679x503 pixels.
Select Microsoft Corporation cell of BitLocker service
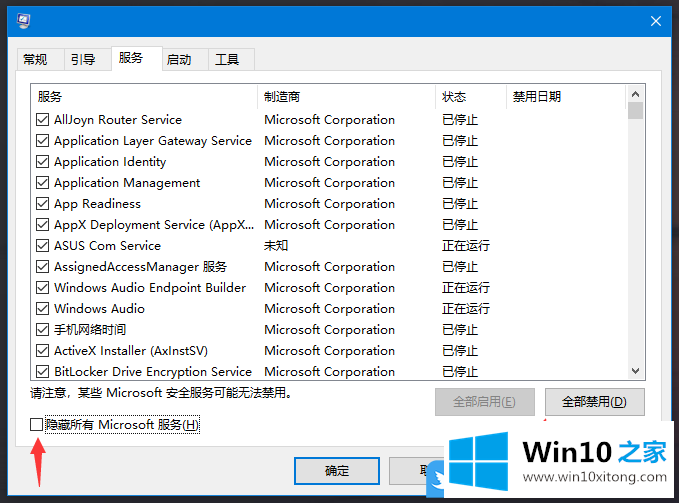[330, 371]
